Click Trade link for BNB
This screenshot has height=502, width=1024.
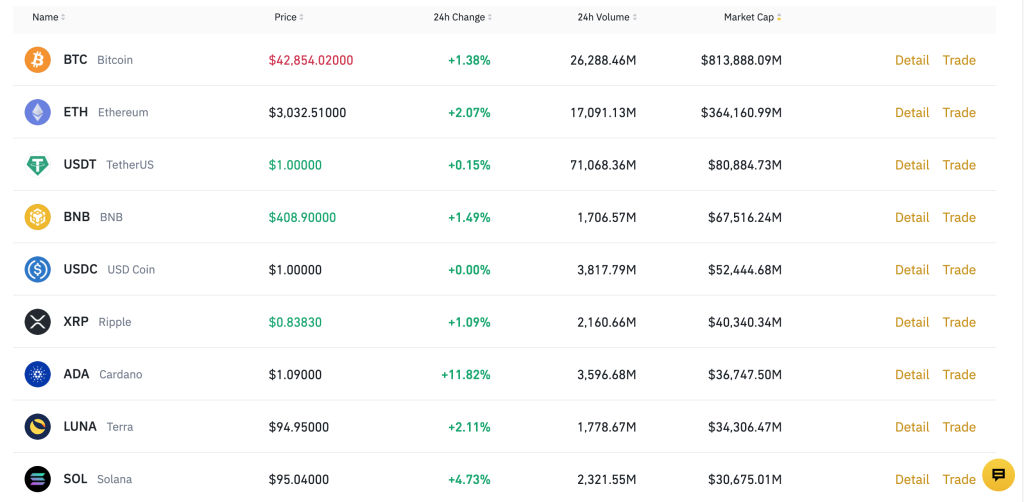coord(959,217)
